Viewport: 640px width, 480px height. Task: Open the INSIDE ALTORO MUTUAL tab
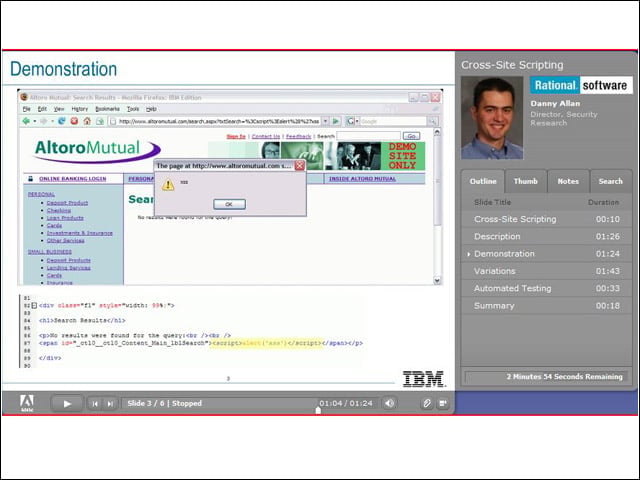click(362, 179)
